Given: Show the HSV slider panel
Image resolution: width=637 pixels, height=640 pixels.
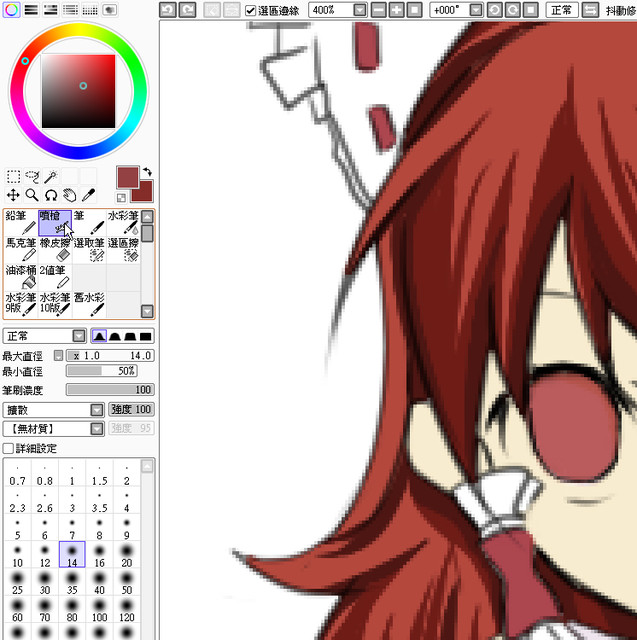Looking at the screenshot, I should [x=51, y=10].
